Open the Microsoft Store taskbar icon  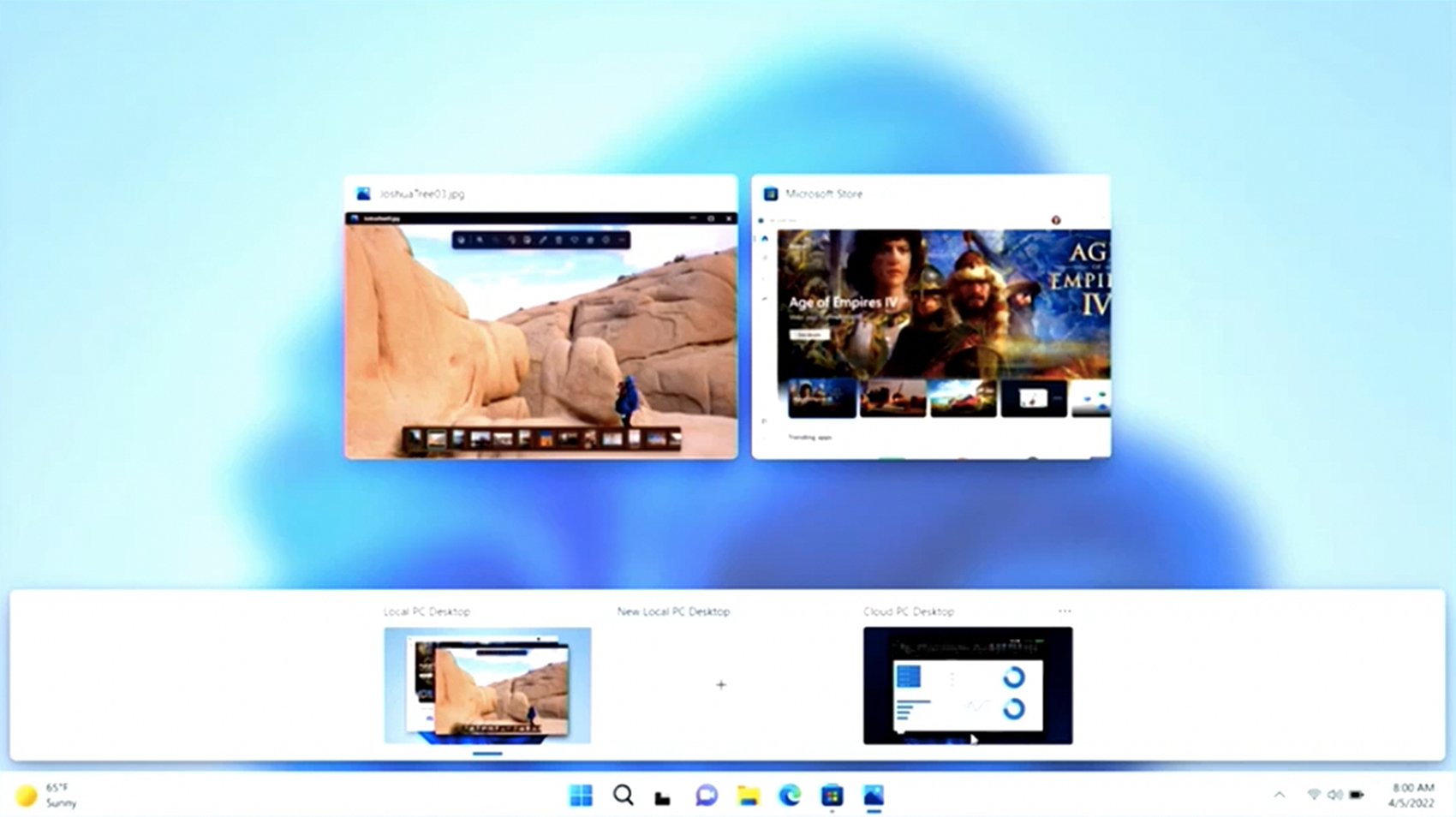pyautogui.click(x=832, y=796)
